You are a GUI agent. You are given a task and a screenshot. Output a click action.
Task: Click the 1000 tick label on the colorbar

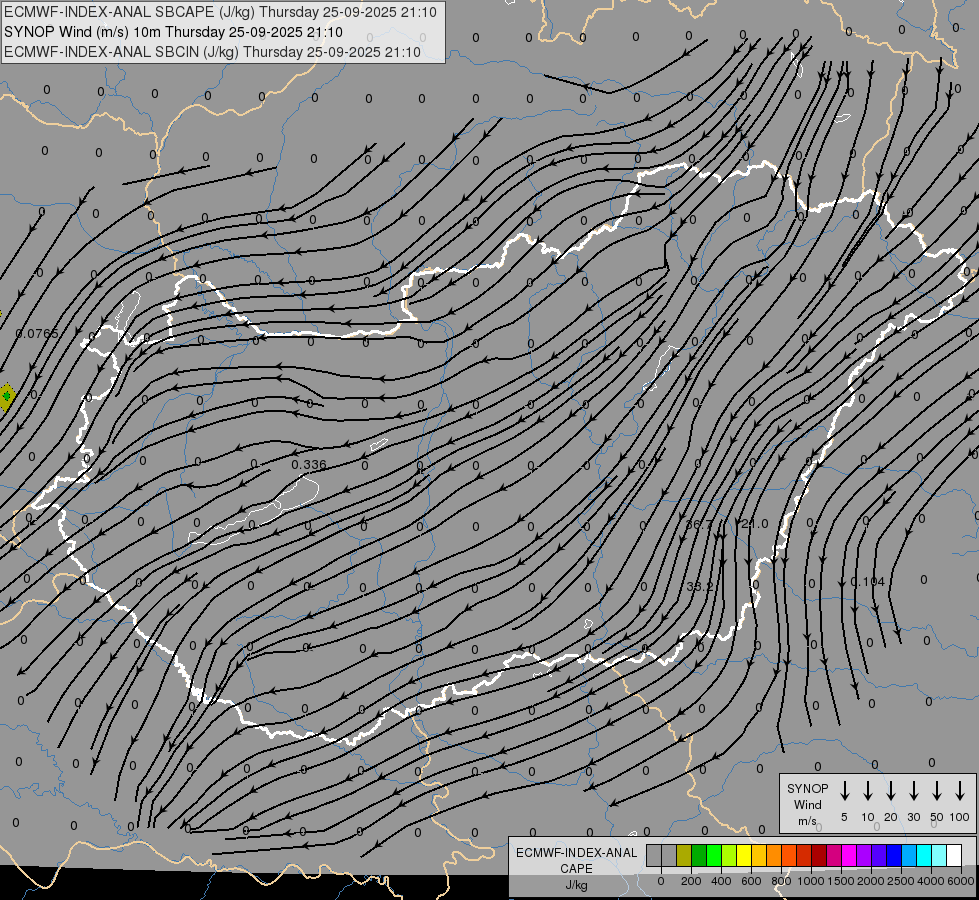pos(811,881)
